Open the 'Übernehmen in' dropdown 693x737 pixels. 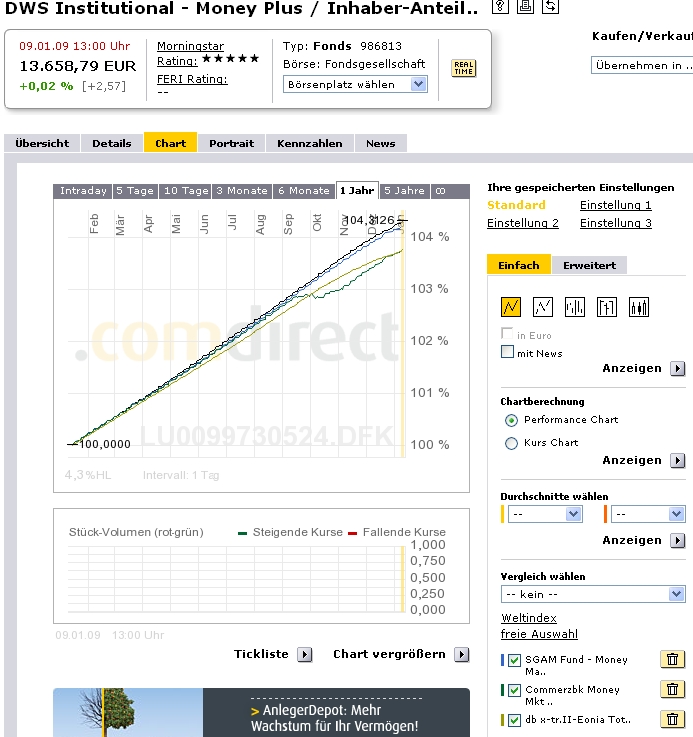click(642, 65)
